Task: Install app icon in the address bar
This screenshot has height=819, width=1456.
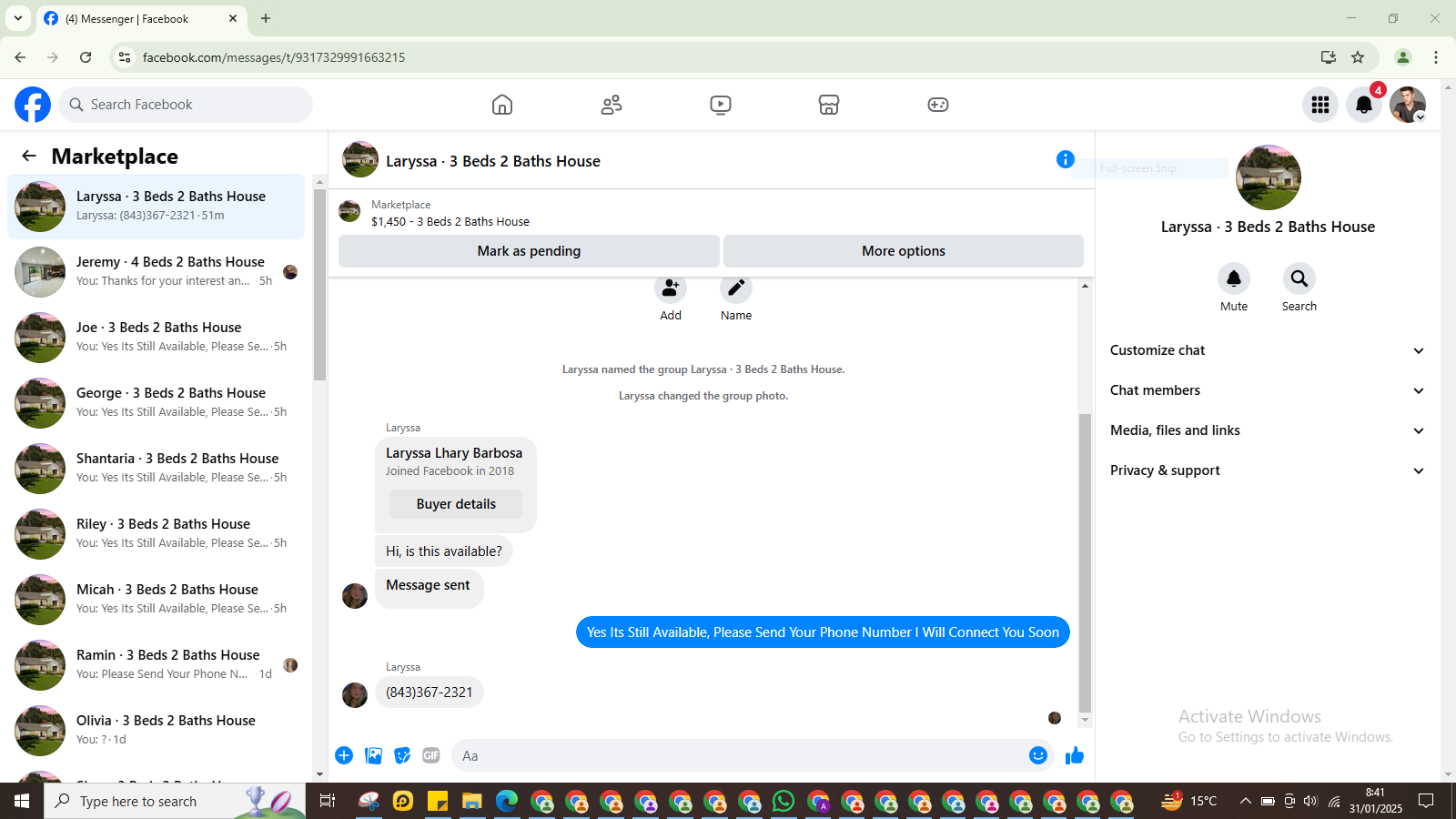Action: (1329, 57)
